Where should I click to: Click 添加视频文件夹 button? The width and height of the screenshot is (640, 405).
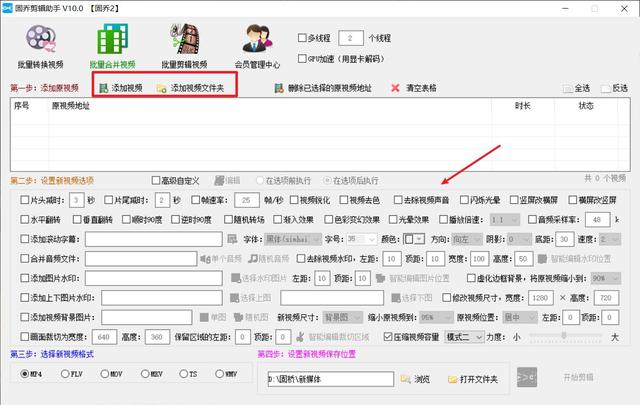coord(190,88)
